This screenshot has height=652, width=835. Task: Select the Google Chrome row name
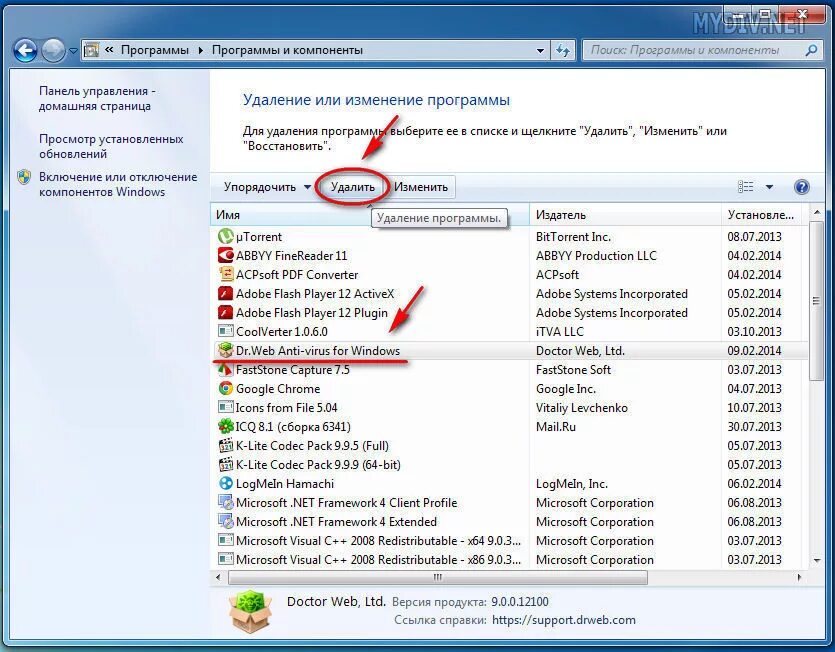pyautogui.click(x=278, y=389)
